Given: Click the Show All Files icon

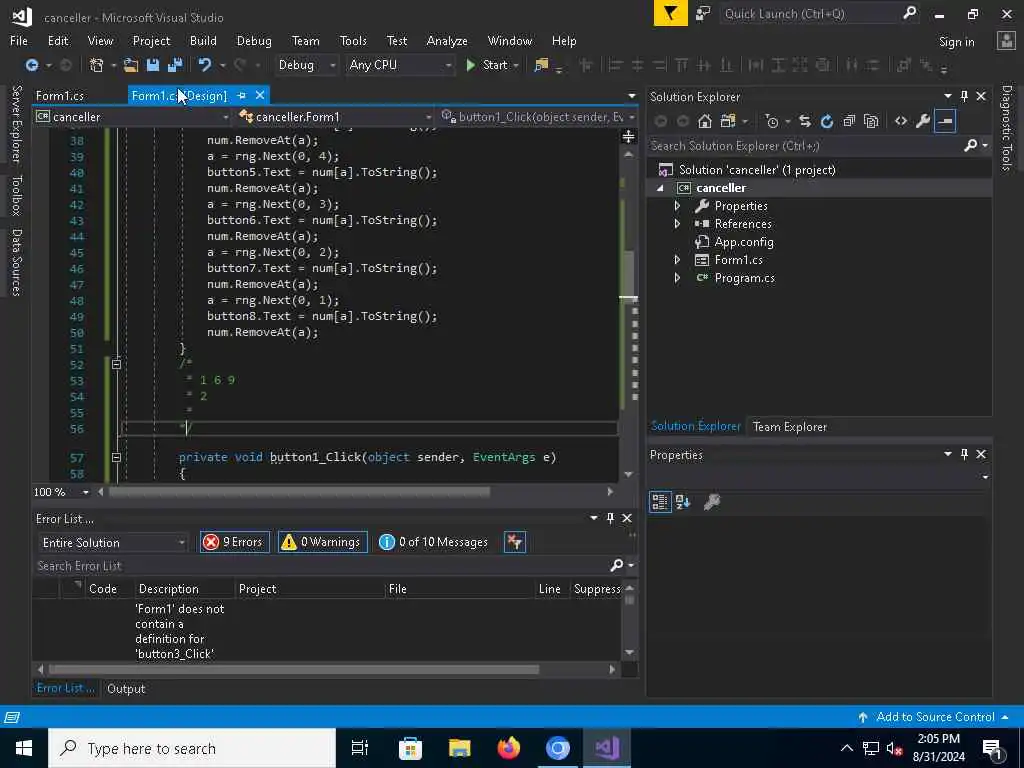Looking at the screenshot, I should (871, 121).
